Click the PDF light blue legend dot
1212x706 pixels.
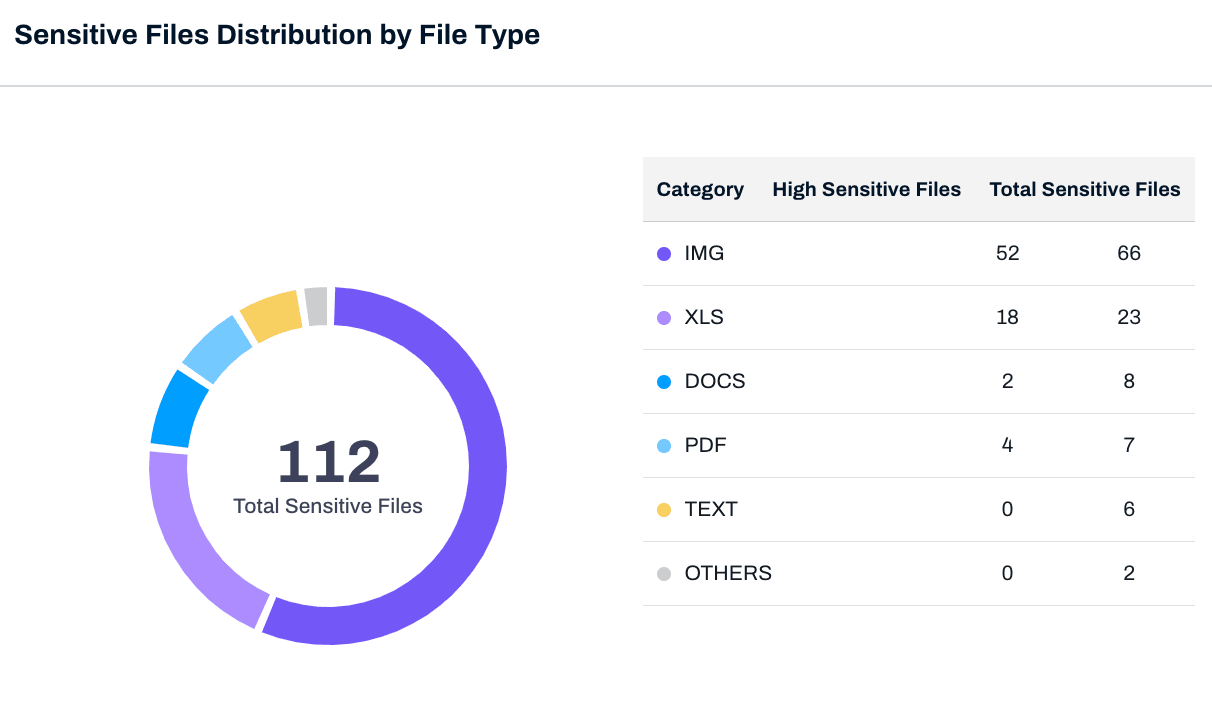click(664, 446)
